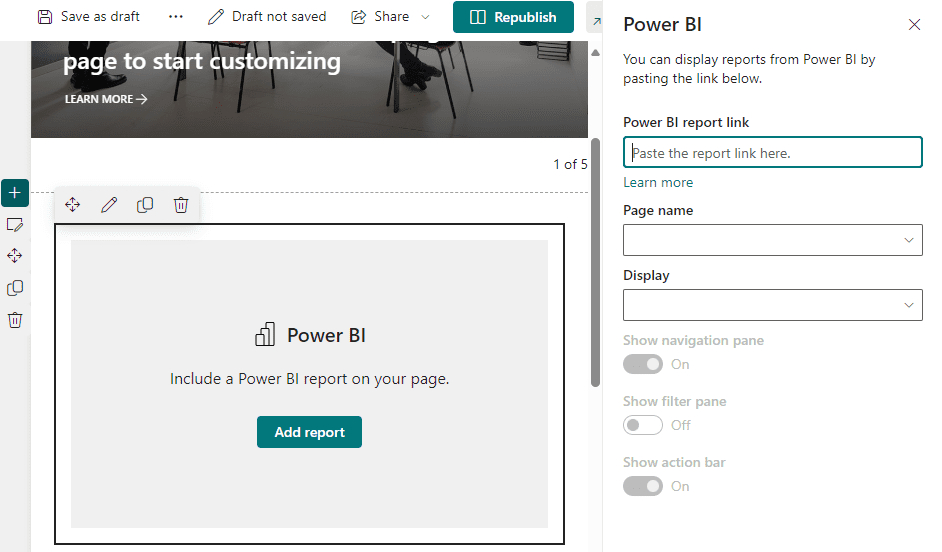Open the Page name dropdown

click(x=772, y=240)
